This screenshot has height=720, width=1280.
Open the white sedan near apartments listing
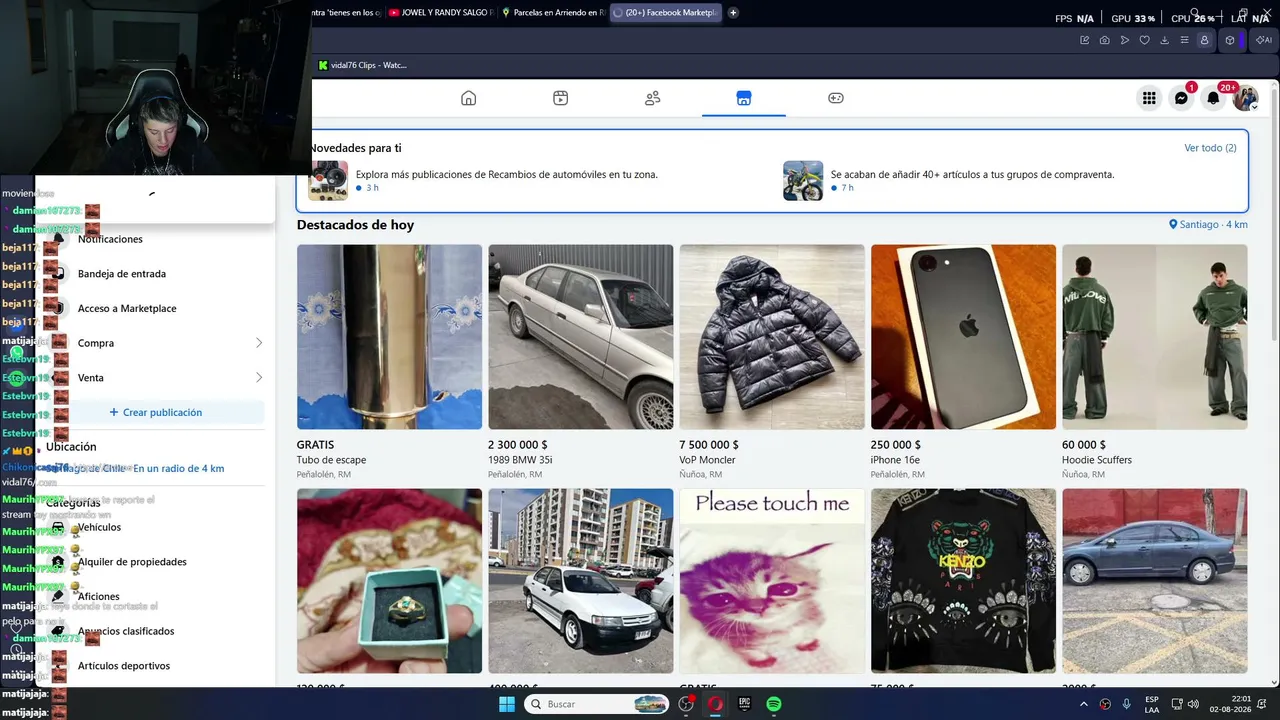pos(580,581)
